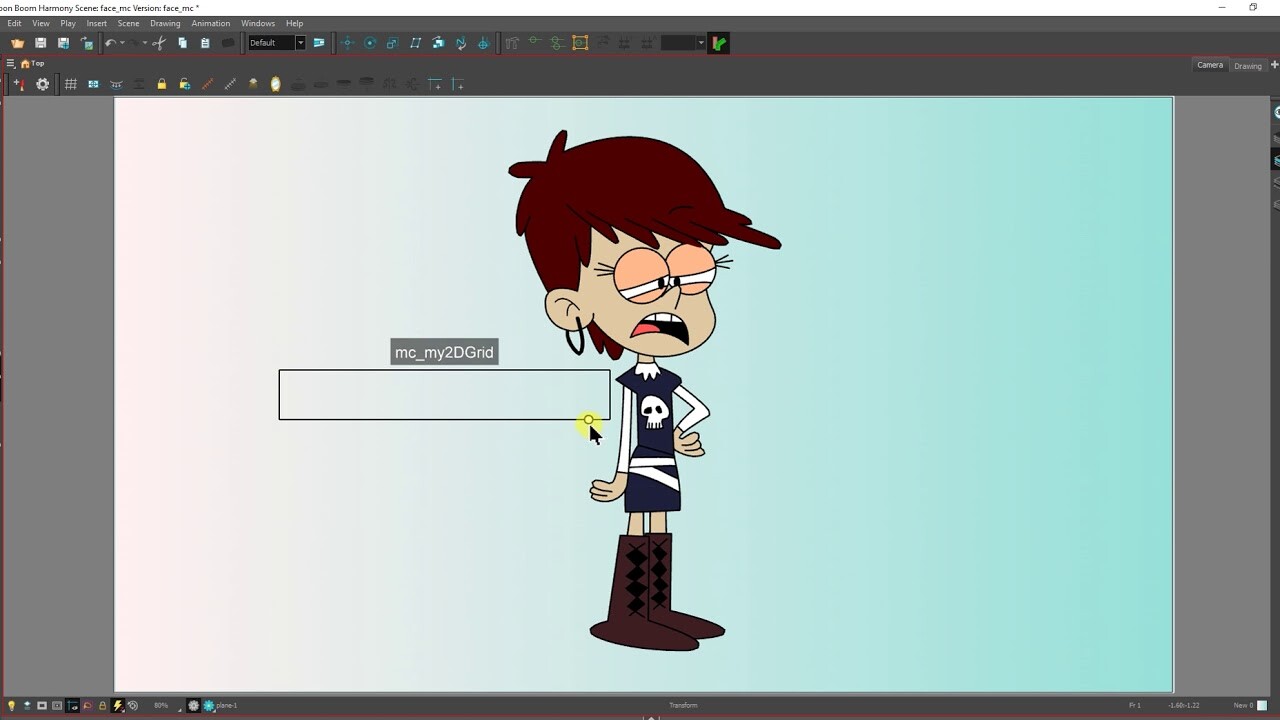
Task: Open the View menu
Action: click(x=41, y=23)
